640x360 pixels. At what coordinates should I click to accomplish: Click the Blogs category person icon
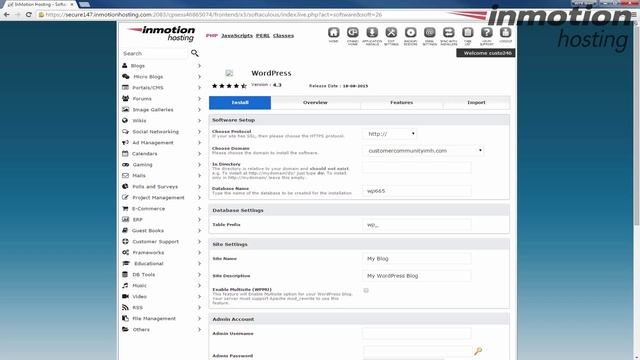(x=124, y=65)
